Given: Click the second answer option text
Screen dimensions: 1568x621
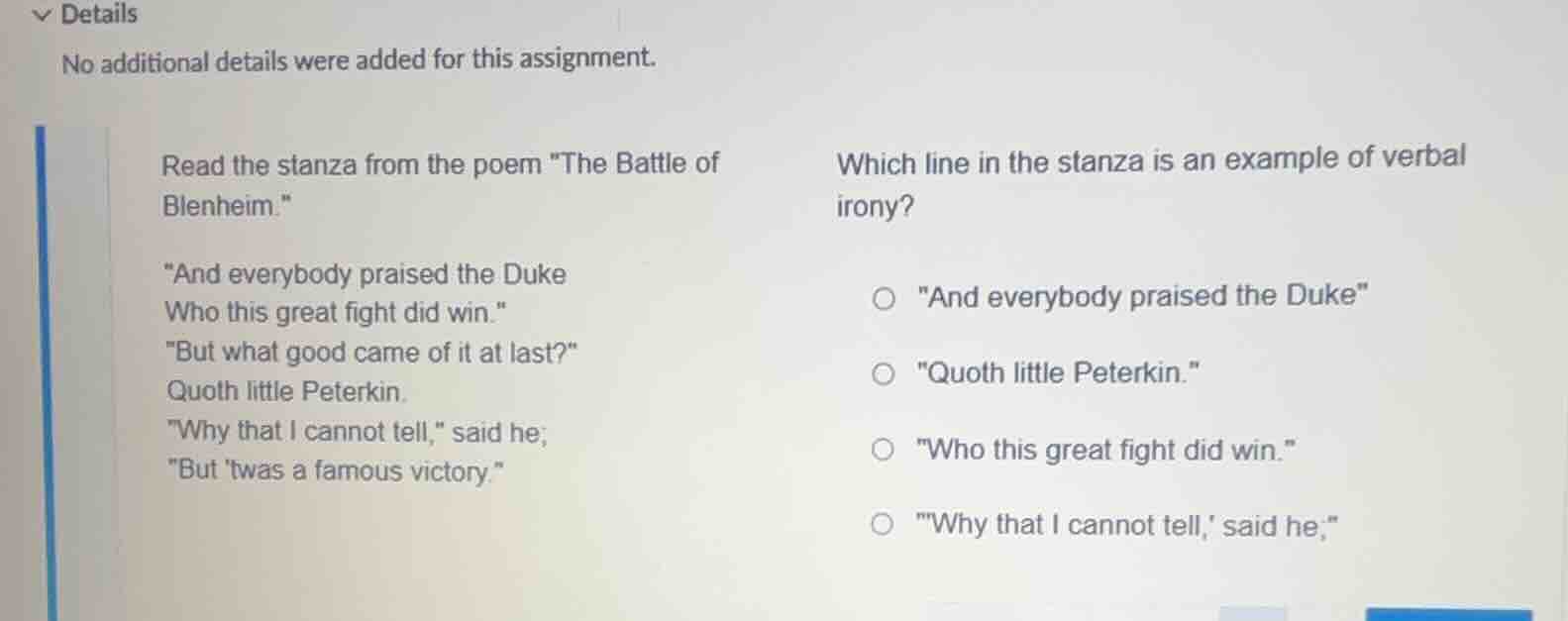Looking at the screenshot, I should (1058, 372).
